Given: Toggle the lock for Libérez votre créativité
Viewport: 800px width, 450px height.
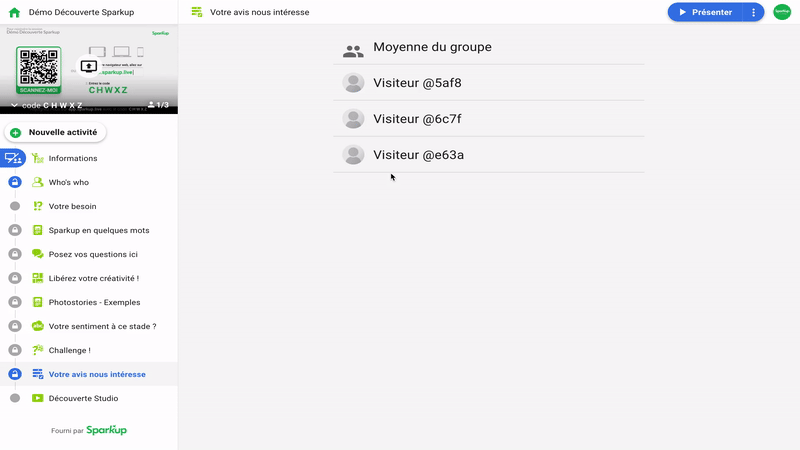Looking at the screenshot, I should click(x=15, y=278).
